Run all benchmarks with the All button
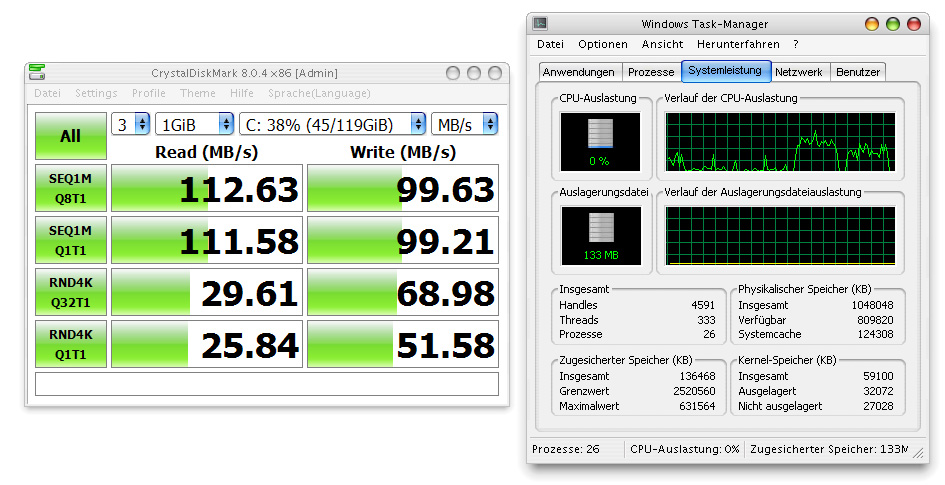The image size is (945, 485). pyautogui.click(x=71, y=136)
